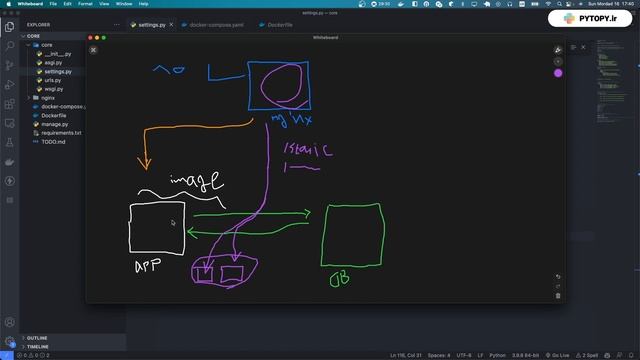This screenshot has height=360, width=640.
Task: Click UTF-8 encoding in status bar
Action: (464, 356)
